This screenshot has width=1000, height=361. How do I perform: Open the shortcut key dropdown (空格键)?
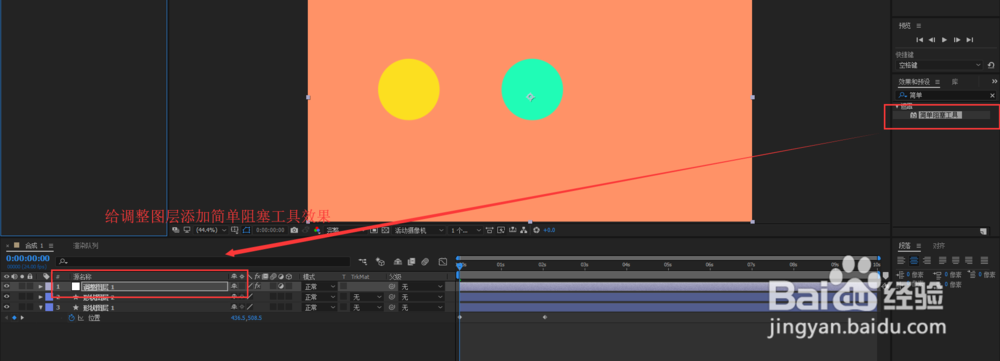pos(939,65)
